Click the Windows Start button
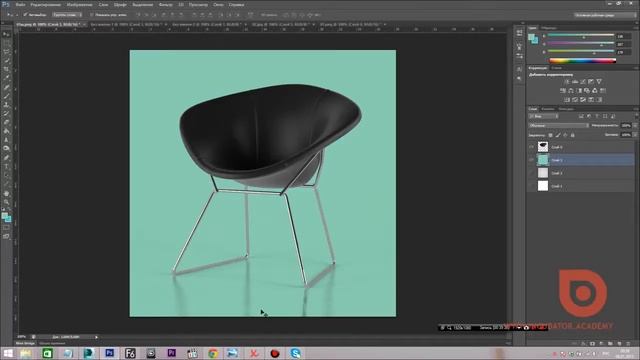The height and width of the screenshot is (360, 640). 8,353
